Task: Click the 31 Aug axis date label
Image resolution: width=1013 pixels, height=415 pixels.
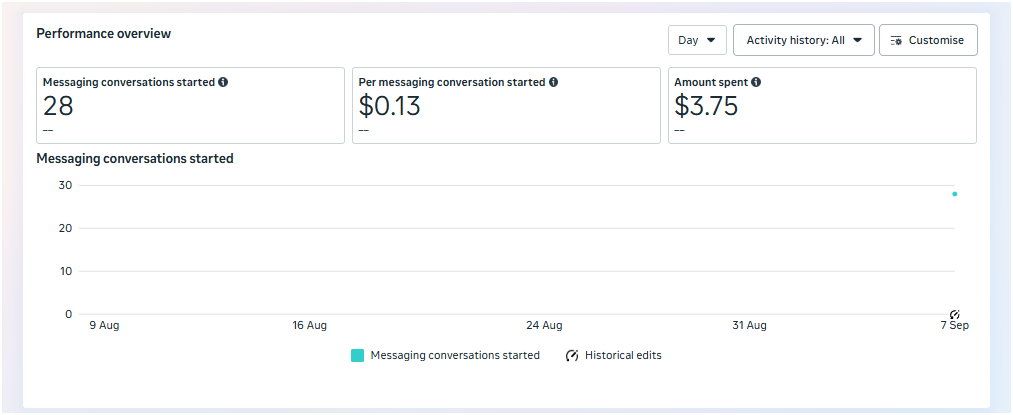Action: (749, 325)
